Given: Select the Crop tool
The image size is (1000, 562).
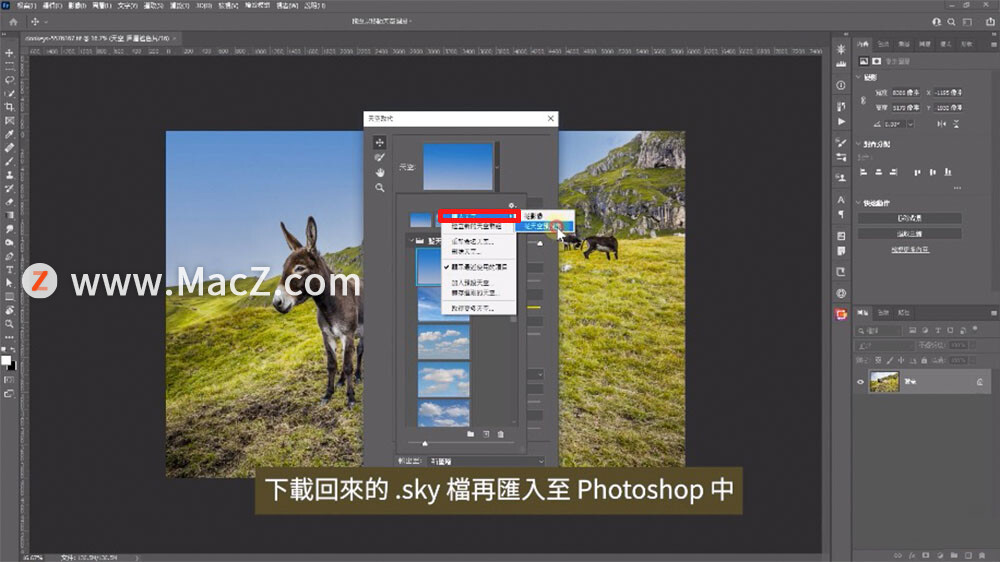Looking at the screenshot, I should coord(9,107).
